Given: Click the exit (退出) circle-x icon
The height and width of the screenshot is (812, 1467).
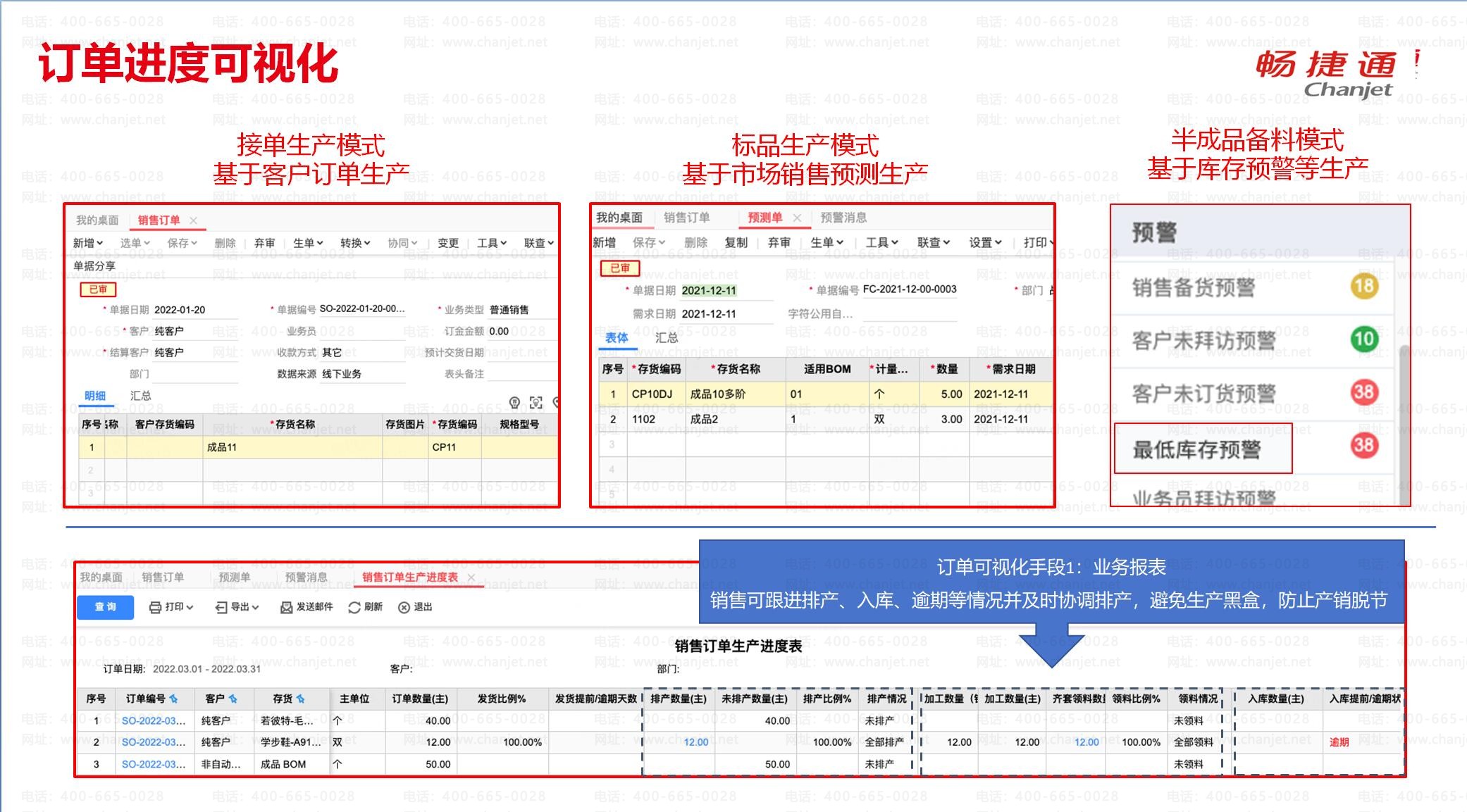Looking at the screenshot, I should pyautogui.click(x=404, y=608).
